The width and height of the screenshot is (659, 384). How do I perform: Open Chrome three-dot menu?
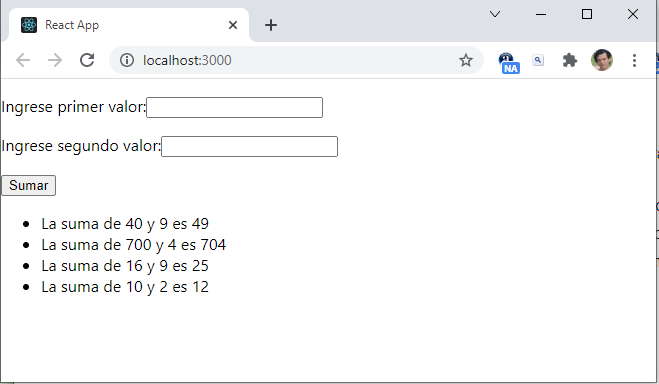tap(634, 60)
